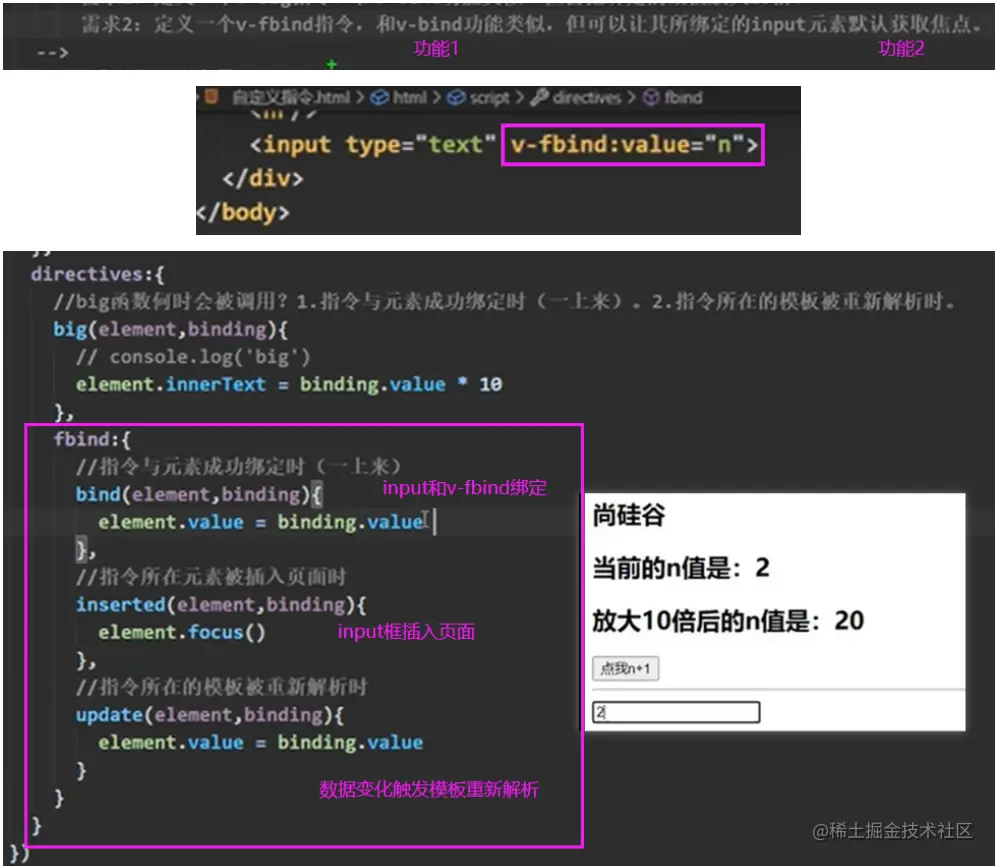This screenshot has width=998, height=866.
Task: Click comment //指令所在的模板被重新解析时
Action: pyautogui.click(x=221, y=687)
